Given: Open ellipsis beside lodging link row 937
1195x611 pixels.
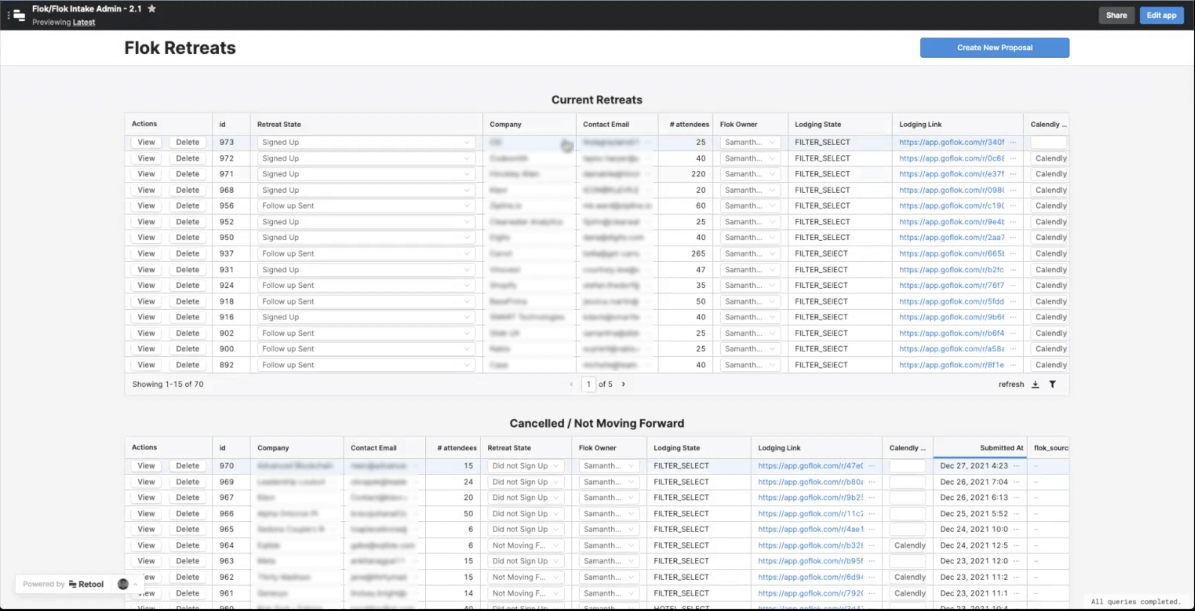Looking at the screenshot, I should point(1014,254).
